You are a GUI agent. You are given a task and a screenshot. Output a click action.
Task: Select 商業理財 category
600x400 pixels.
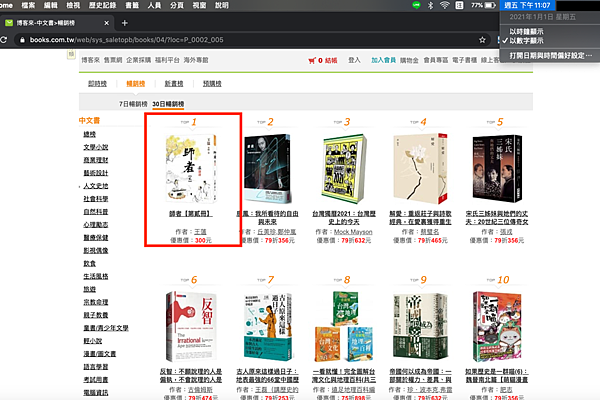point(96,160)
